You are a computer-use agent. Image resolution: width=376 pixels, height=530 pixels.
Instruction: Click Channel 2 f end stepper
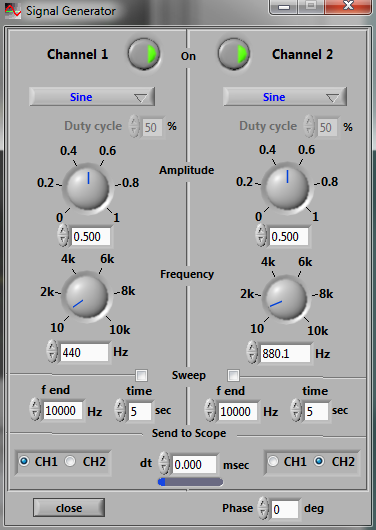tap(210, 410)
